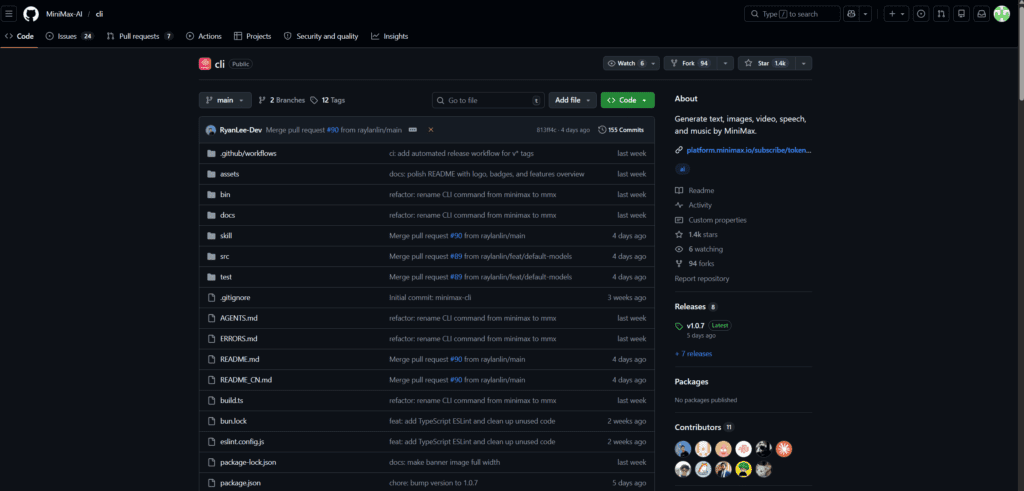Viewport: 1024px width, 491px height.
Task: Open the 155 Commits history
Action: [621, 130]
